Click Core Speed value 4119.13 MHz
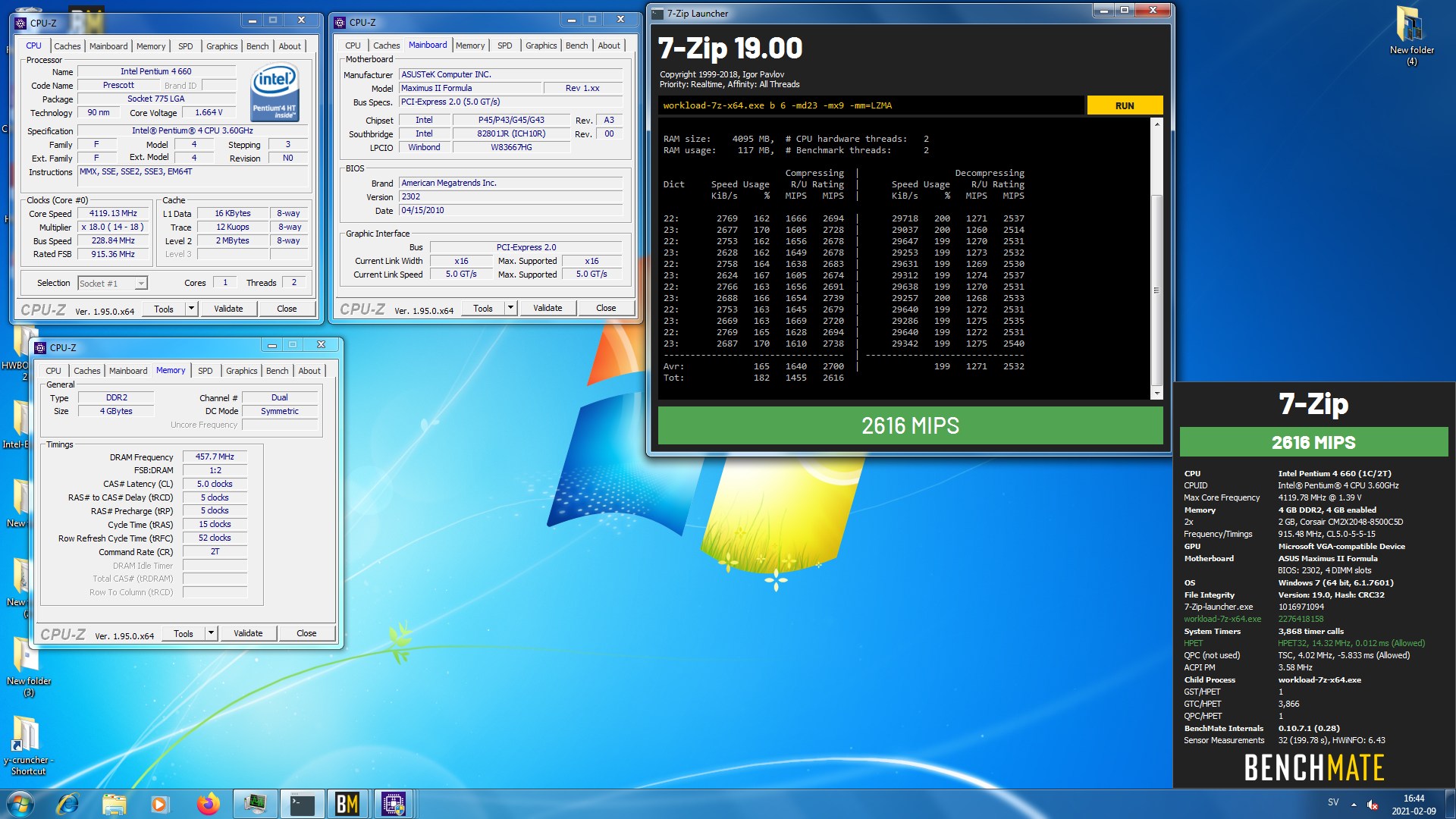 pos(113,214)
